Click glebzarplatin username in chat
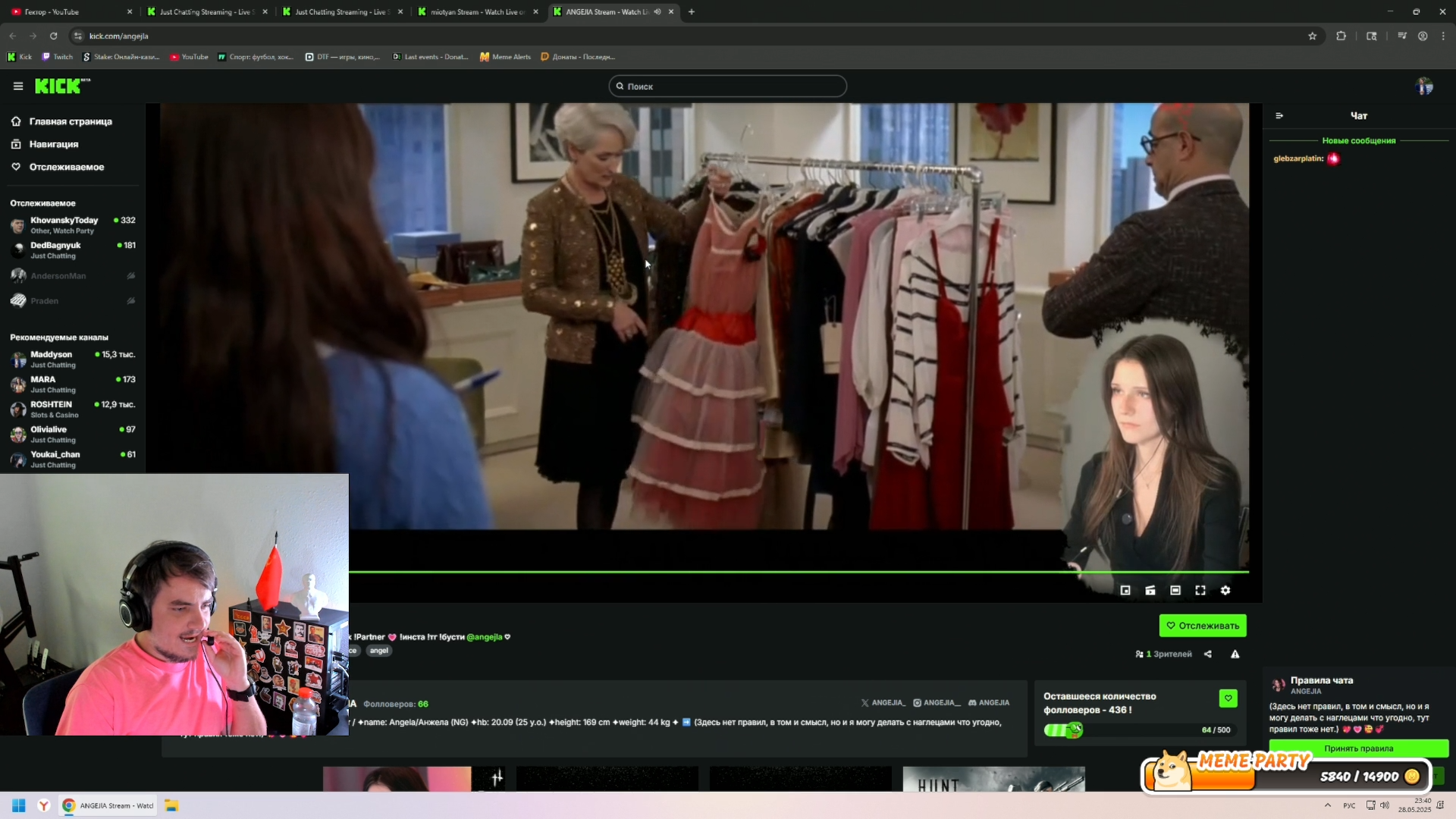The width and height of the screenshot is (1456, 819). (x=1298, y=158)
